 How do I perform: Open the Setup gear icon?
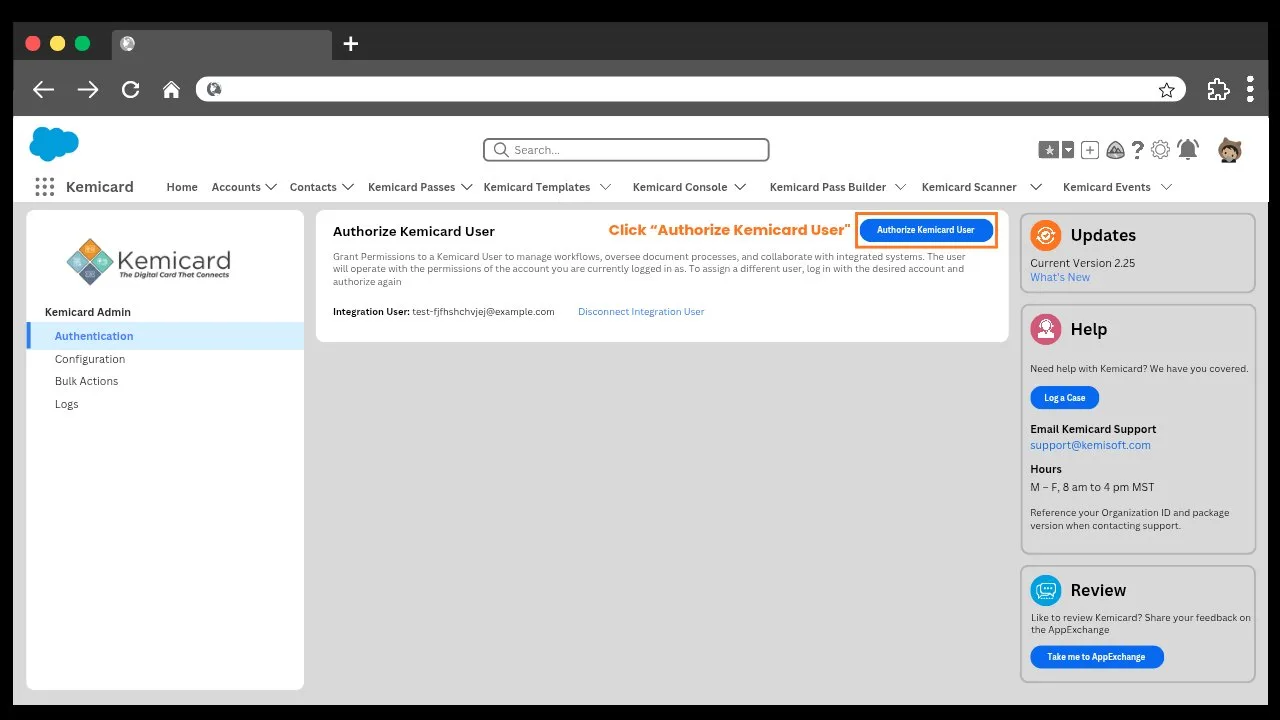pos(1160,150)
